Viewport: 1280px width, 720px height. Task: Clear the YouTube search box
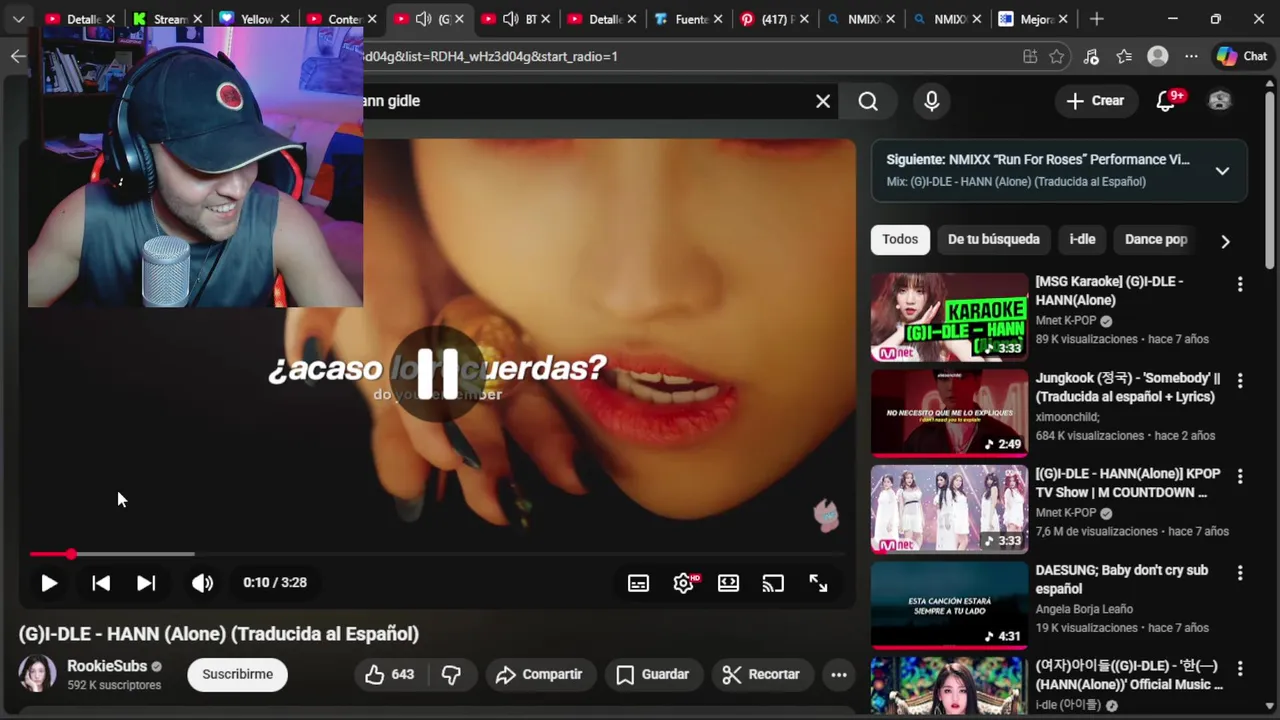(823, 101)
